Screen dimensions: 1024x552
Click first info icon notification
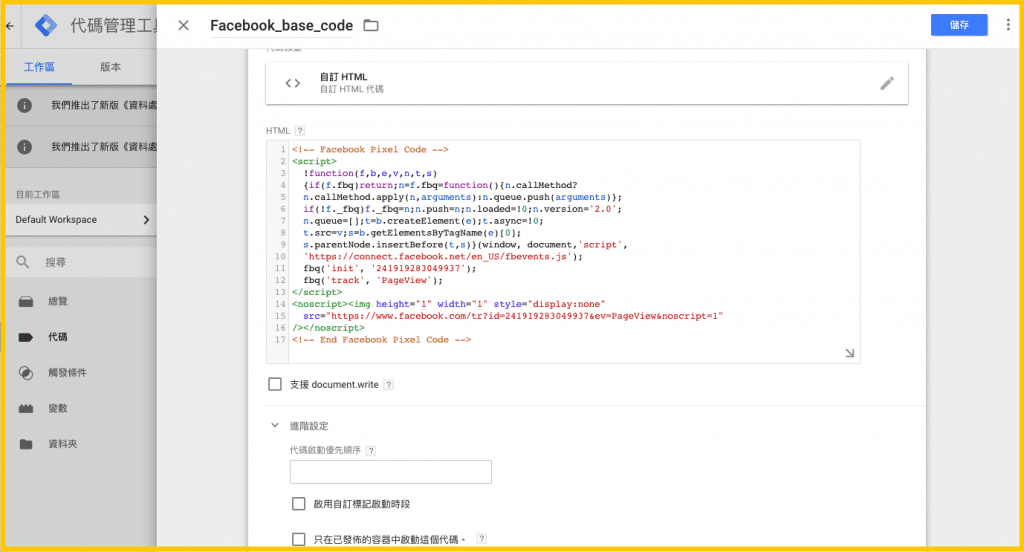point(24,105)
